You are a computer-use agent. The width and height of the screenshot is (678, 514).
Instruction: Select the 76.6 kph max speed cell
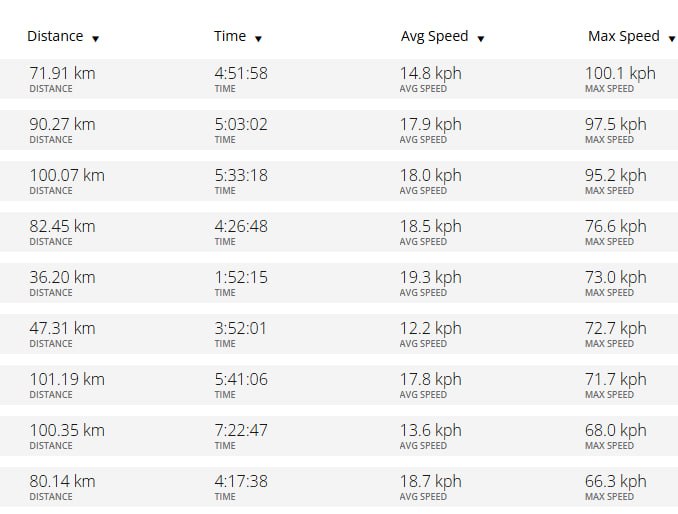pyautogui.click(x=615, y=226)
